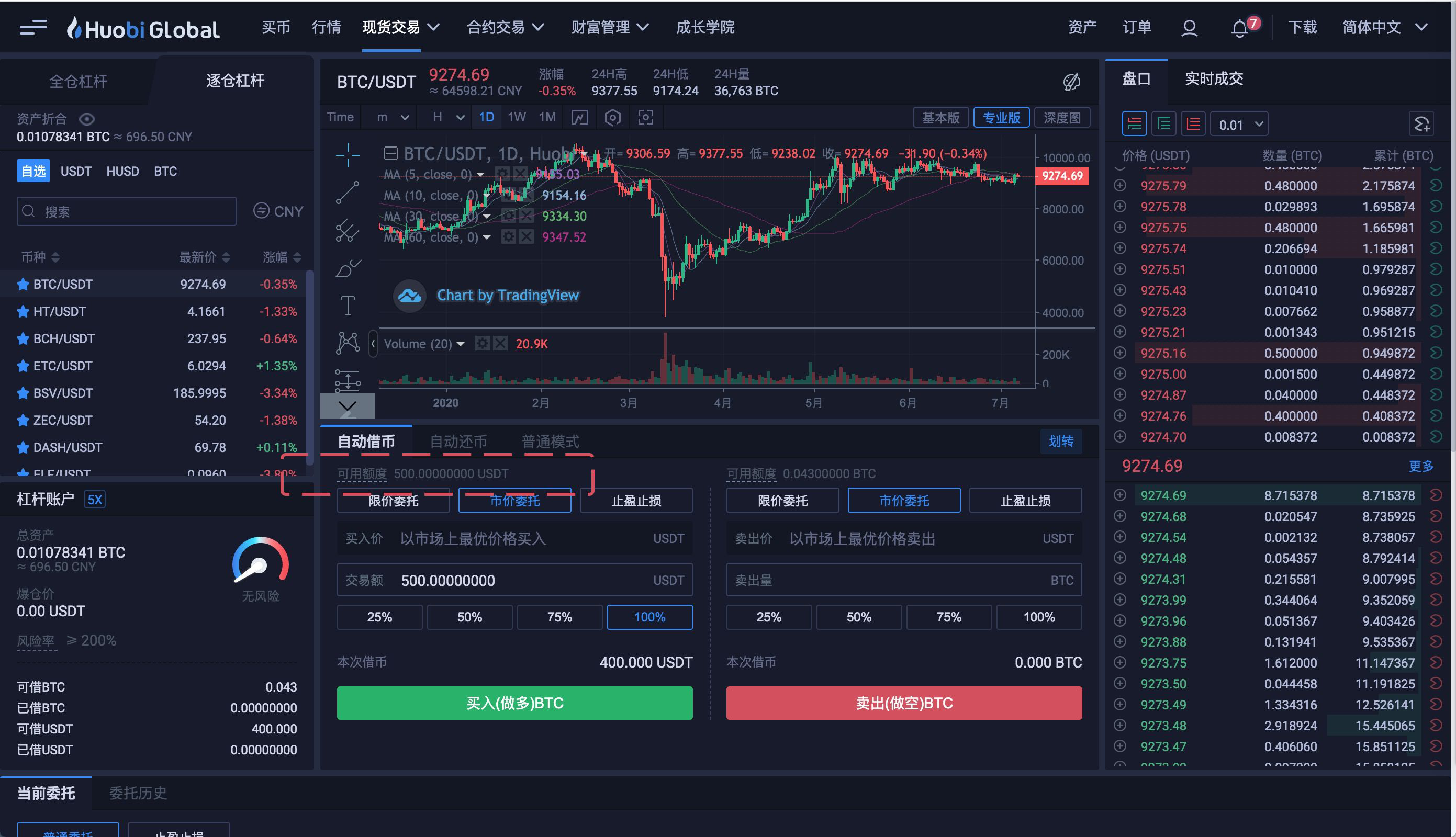The image size is (1456, 837).
Task: Select the USDT market filter tab
Action: [76, 171]
